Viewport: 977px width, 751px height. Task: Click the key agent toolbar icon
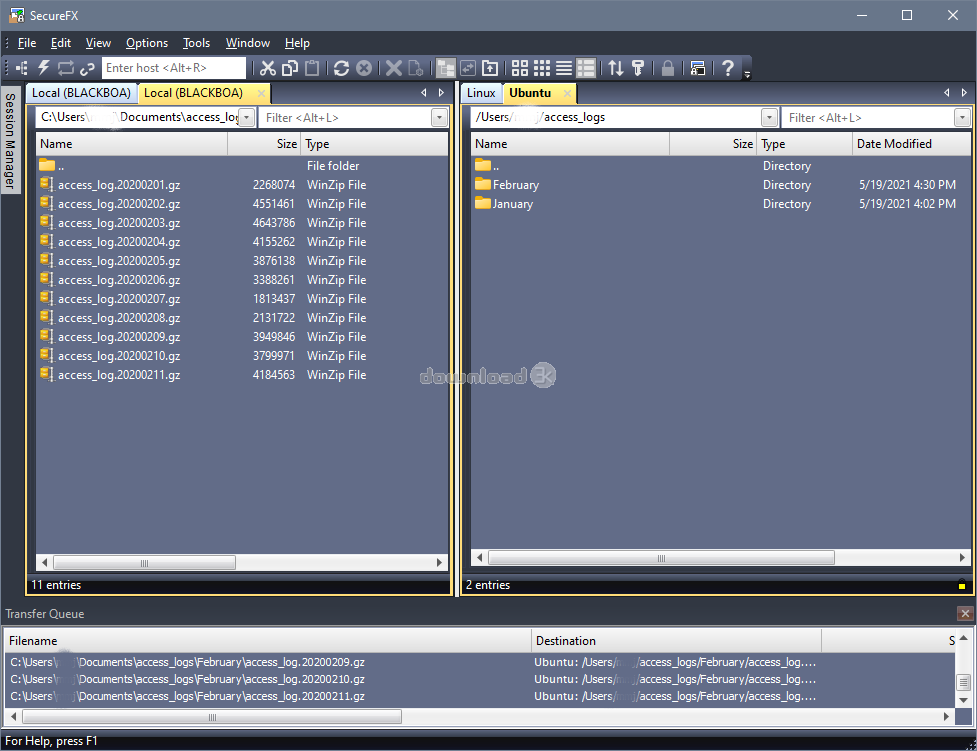pyautogui.click(x=637, y=68)
